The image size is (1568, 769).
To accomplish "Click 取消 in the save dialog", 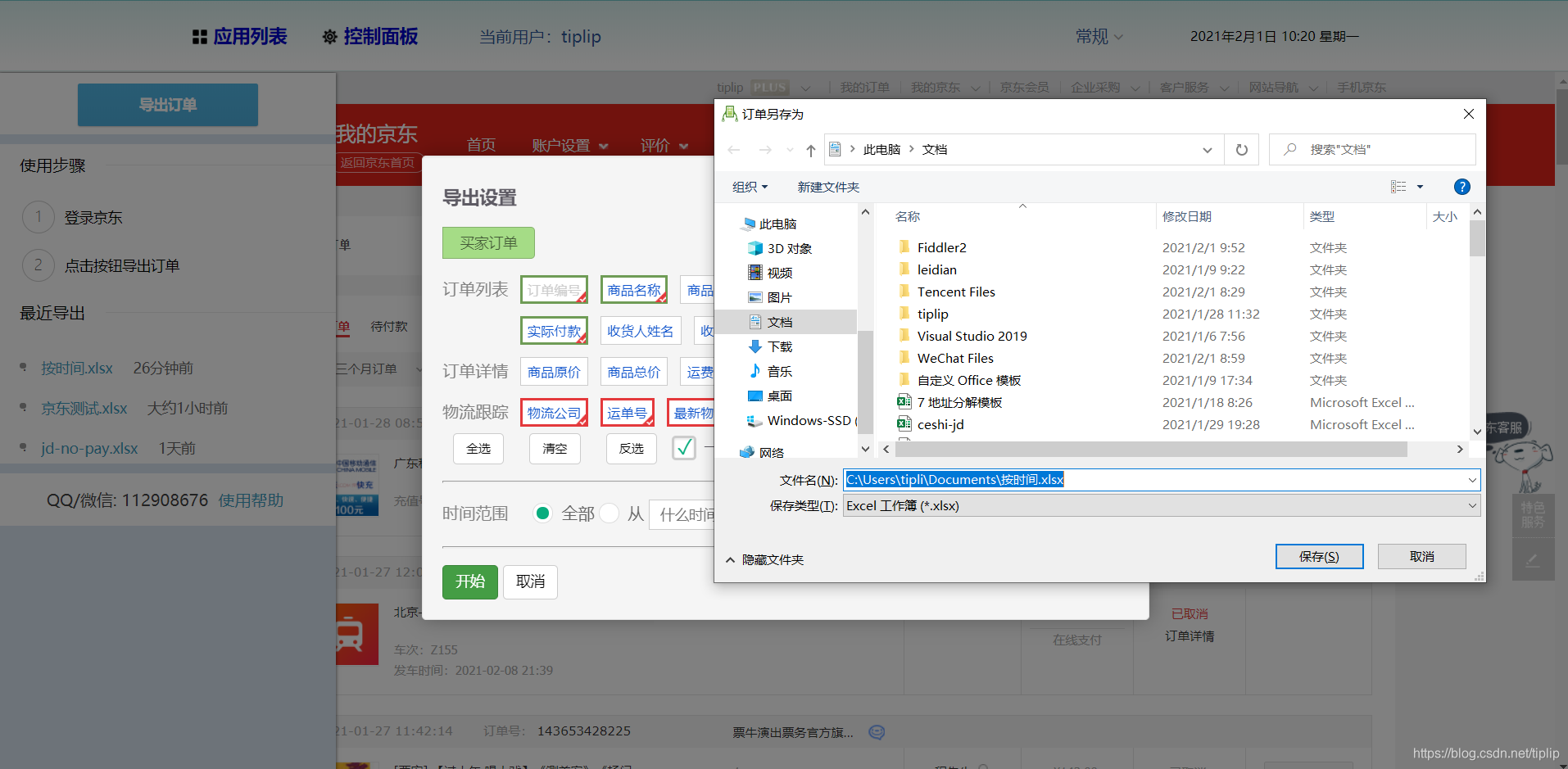I will tap(1421, 556).
